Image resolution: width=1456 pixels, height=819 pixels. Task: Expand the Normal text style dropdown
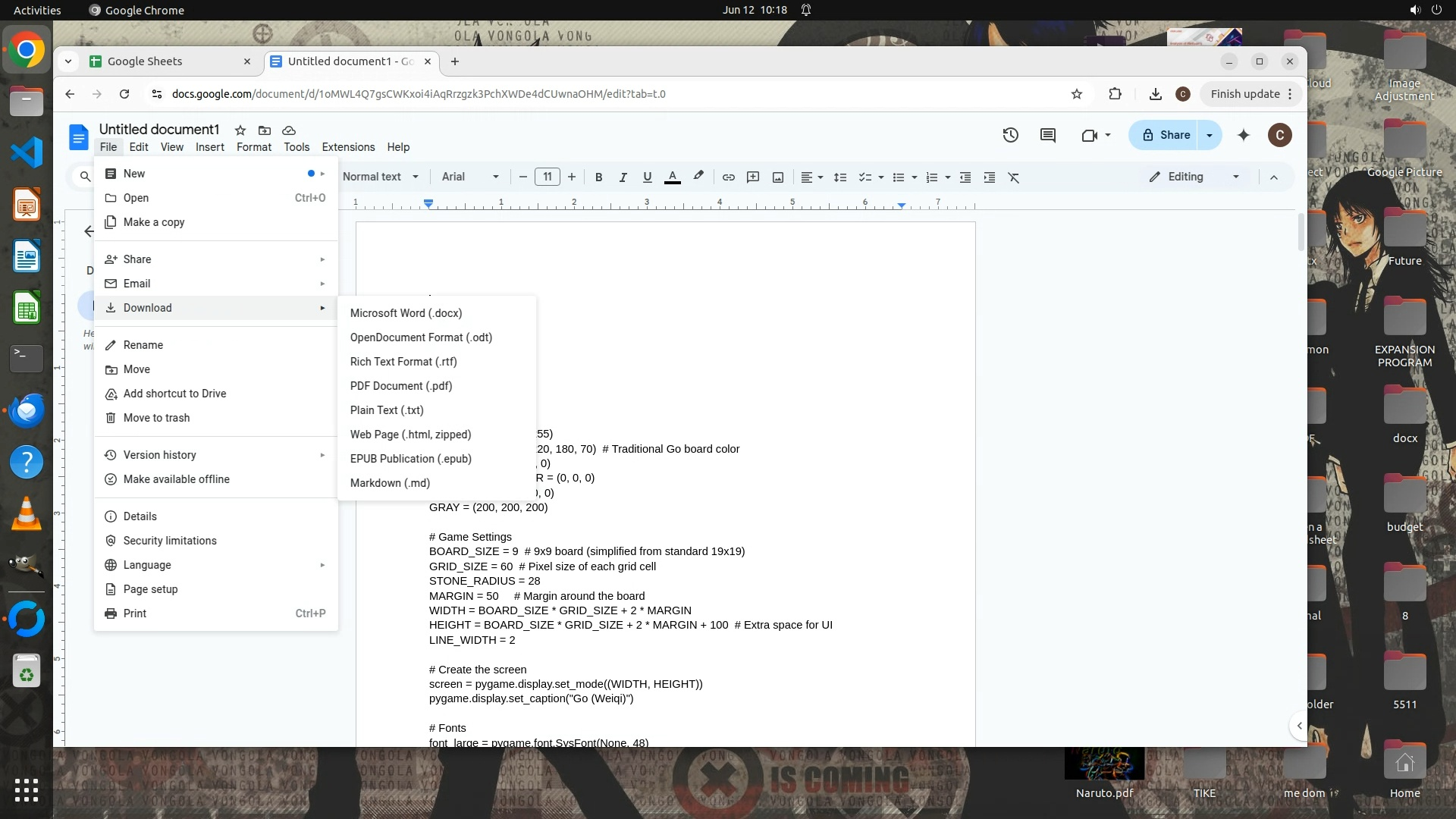point(380,177)
